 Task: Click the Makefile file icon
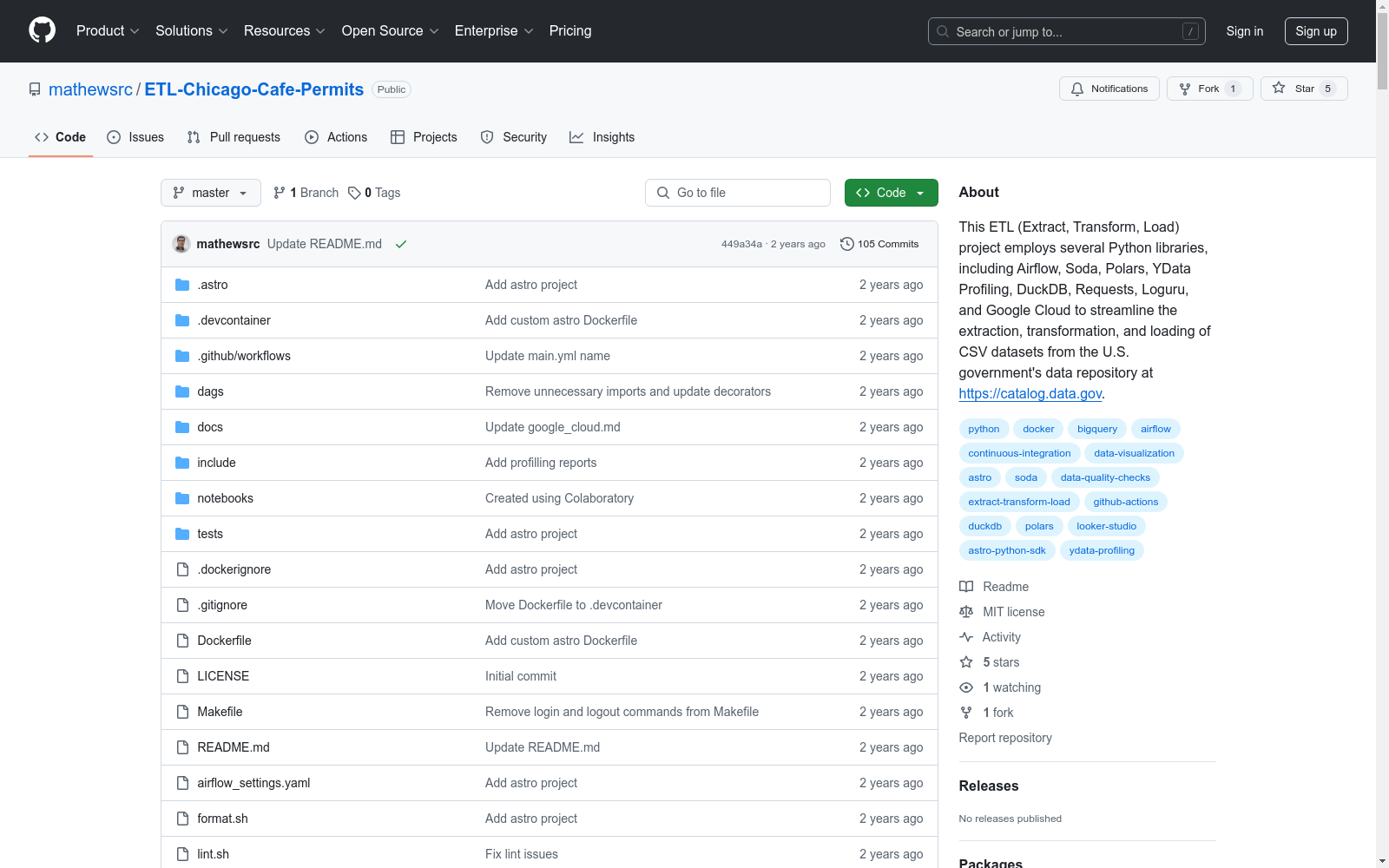coord(182,712)
